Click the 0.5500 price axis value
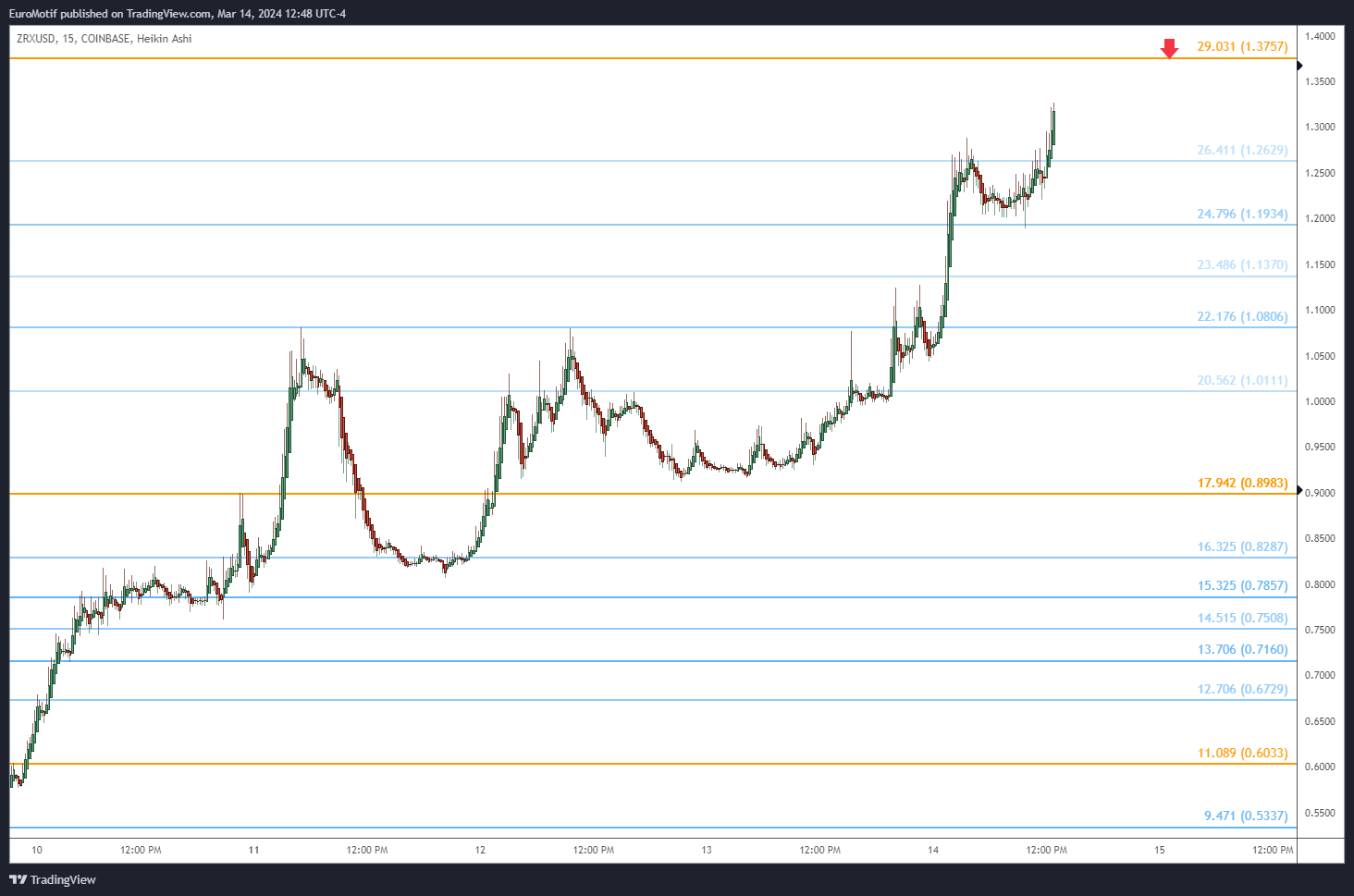Viewport: 1354px width, 896px height. [1320, 813]
